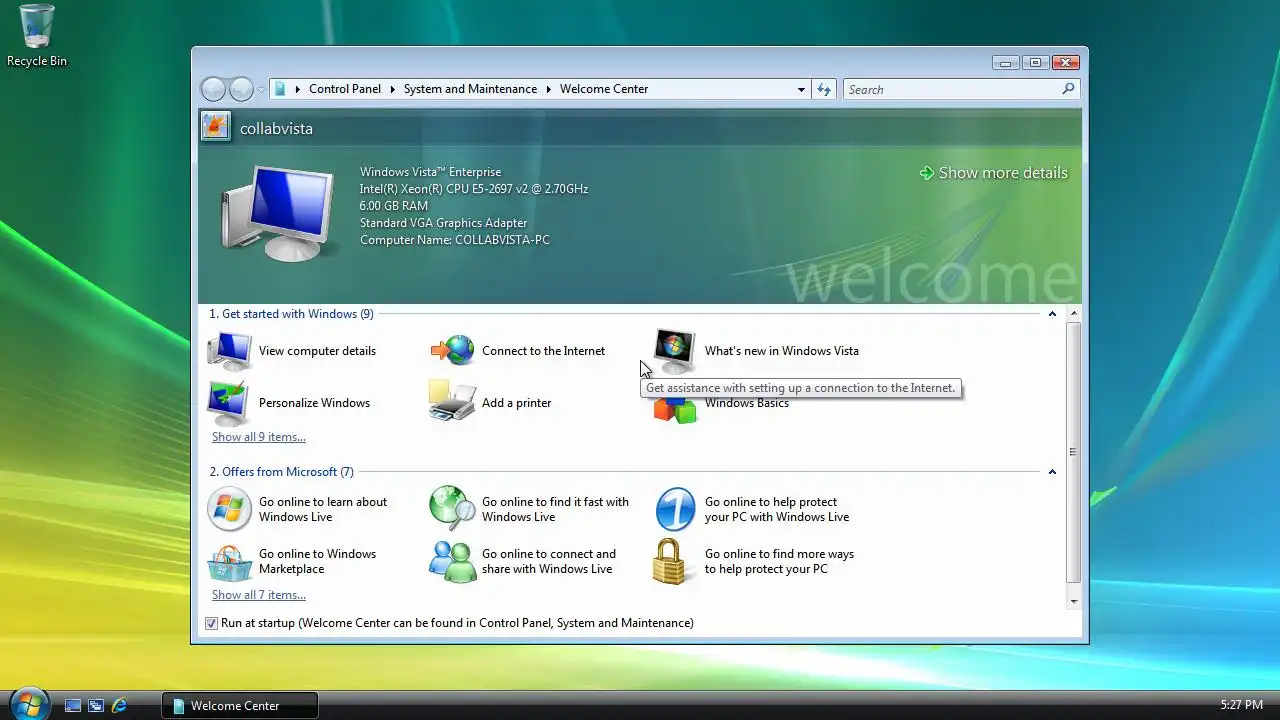Click the collabvista user account picture
This screenshot has width=1280, height=720.
pos(215,127)
